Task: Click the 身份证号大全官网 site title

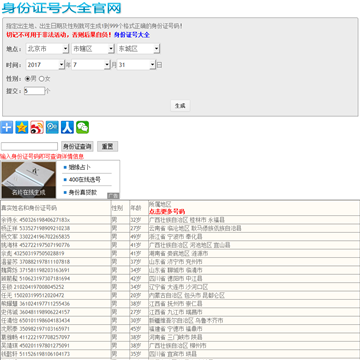Action: pos(61,8)
